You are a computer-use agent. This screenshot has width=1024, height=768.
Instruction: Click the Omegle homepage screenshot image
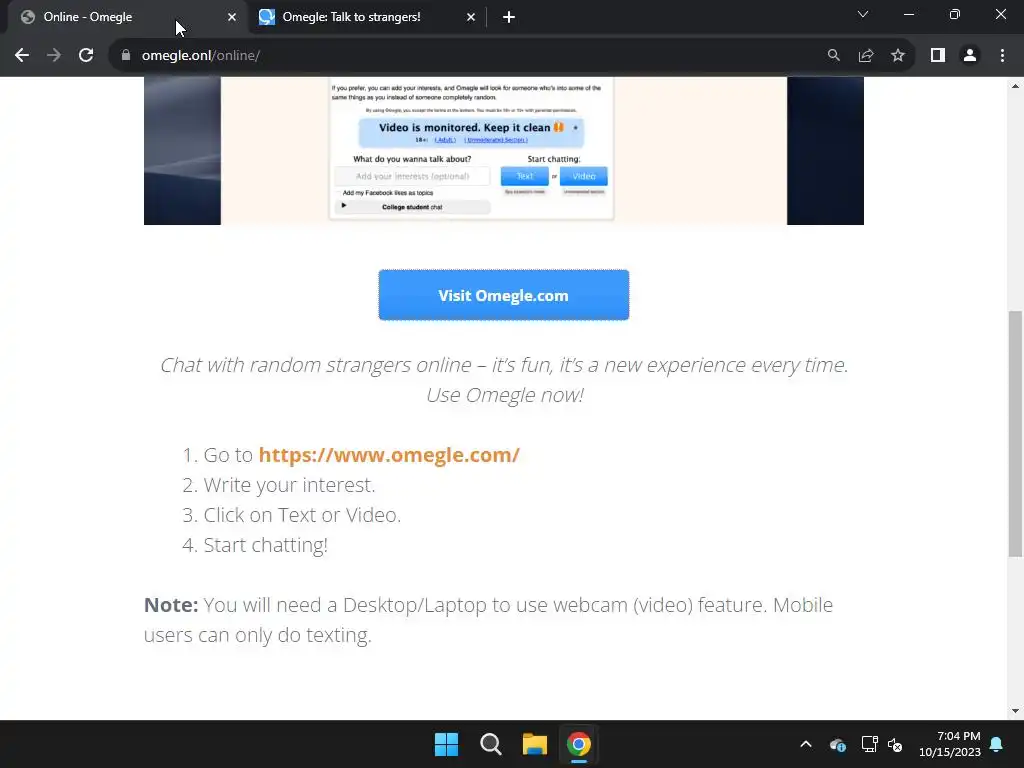504,151
